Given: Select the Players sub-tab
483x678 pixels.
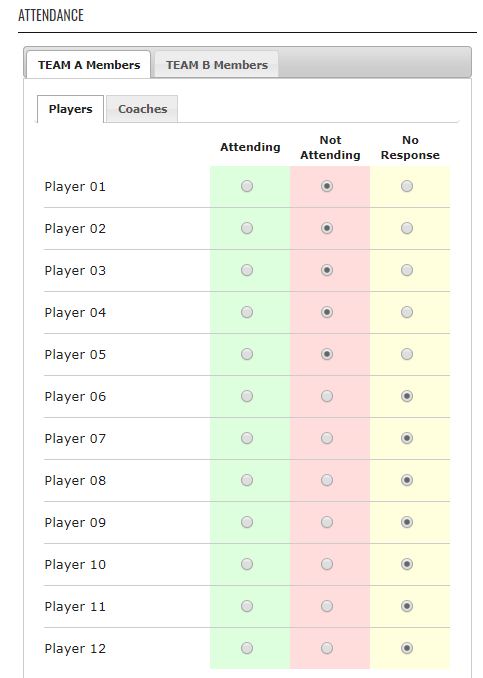Looking at the screenshot, I should point(70,109).
